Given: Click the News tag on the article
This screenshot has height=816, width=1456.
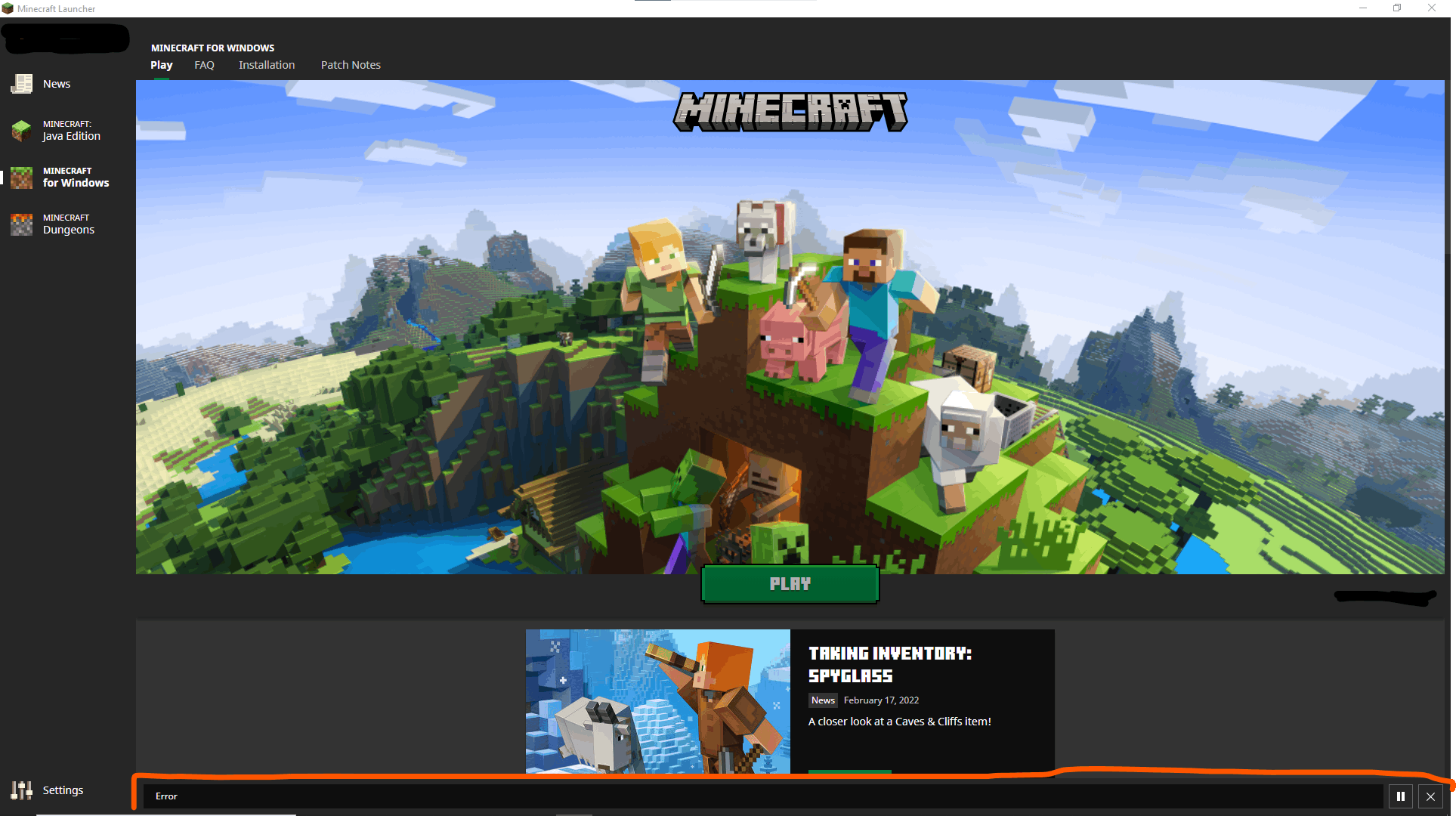Looking at the screenshot, I should click(x=823, y=700).
